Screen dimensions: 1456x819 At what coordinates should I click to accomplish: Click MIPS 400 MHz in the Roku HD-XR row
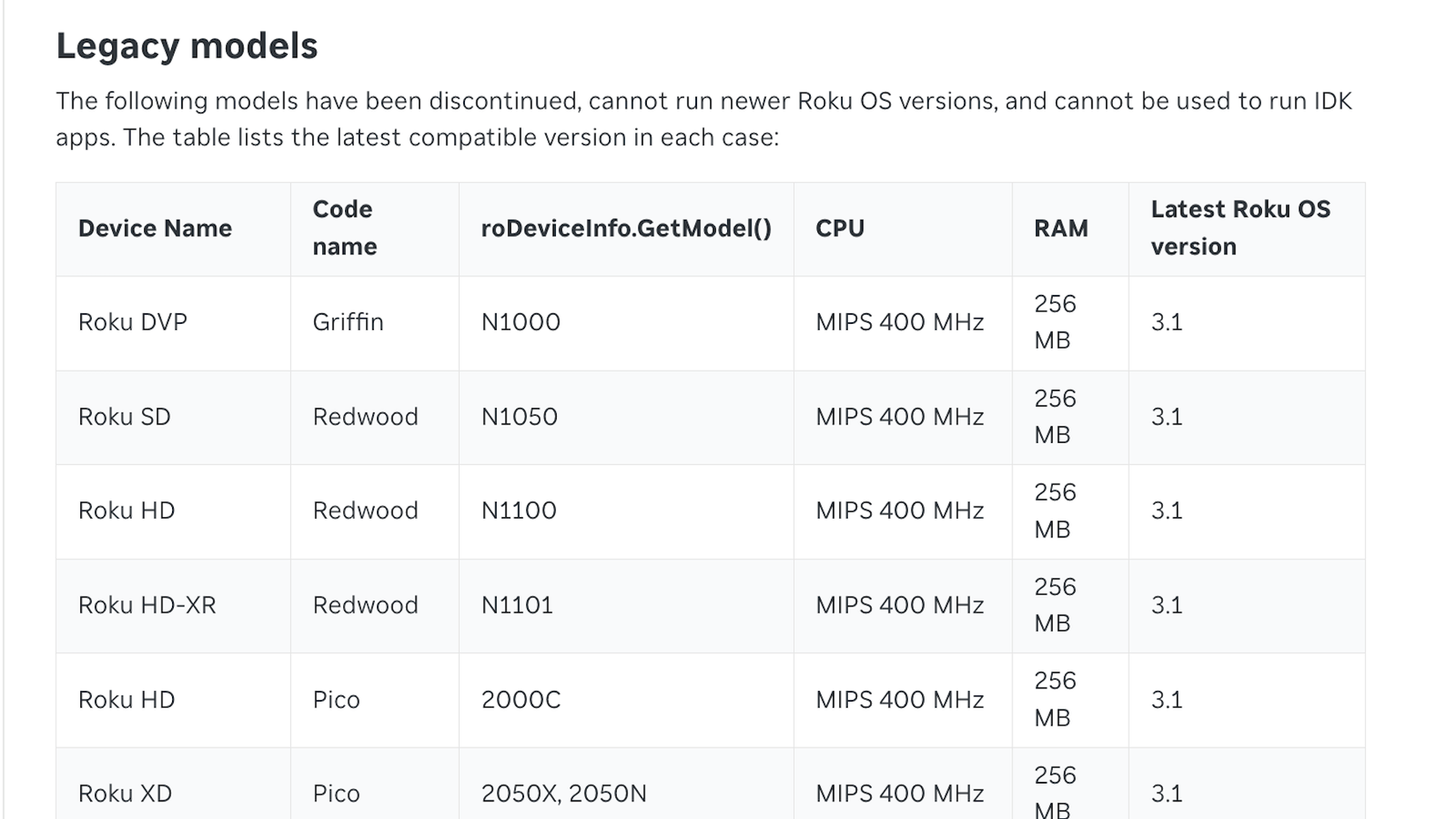(x=899, y=605)
